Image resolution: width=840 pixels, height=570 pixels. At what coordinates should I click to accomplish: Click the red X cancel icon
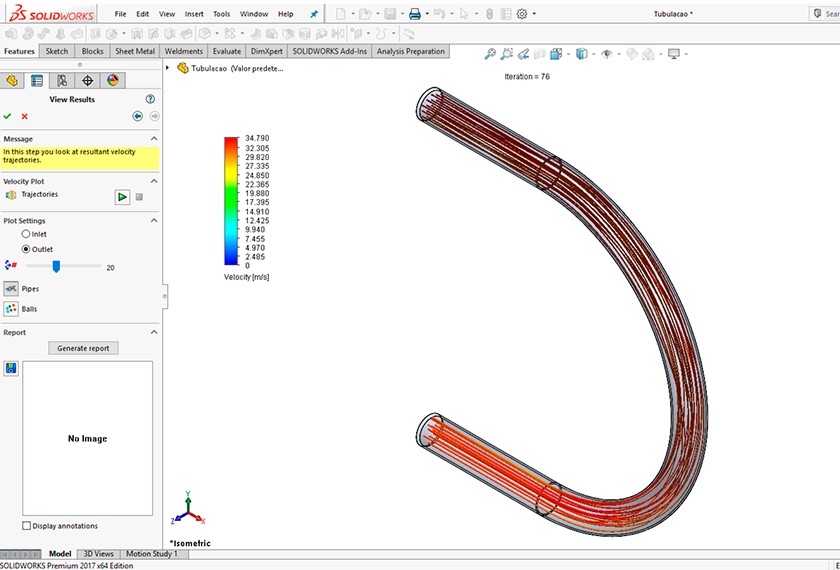(x=25, y=116)
